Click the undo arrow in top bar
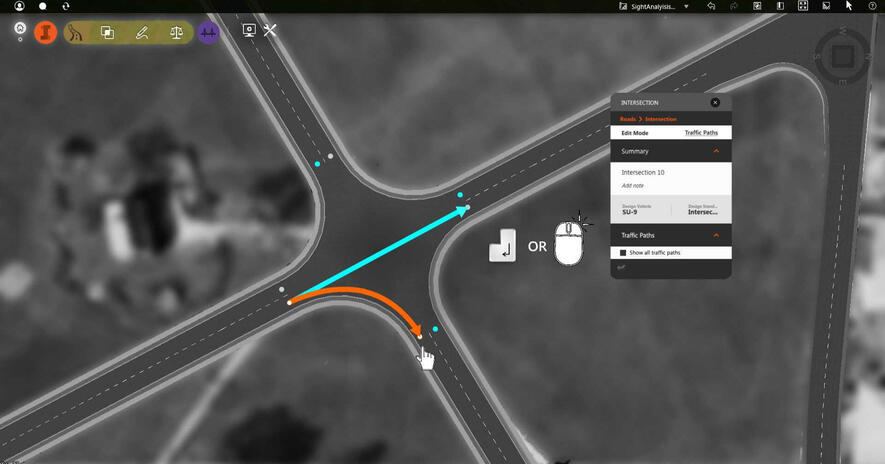This screenshot has width=885, height=464. 711,6
